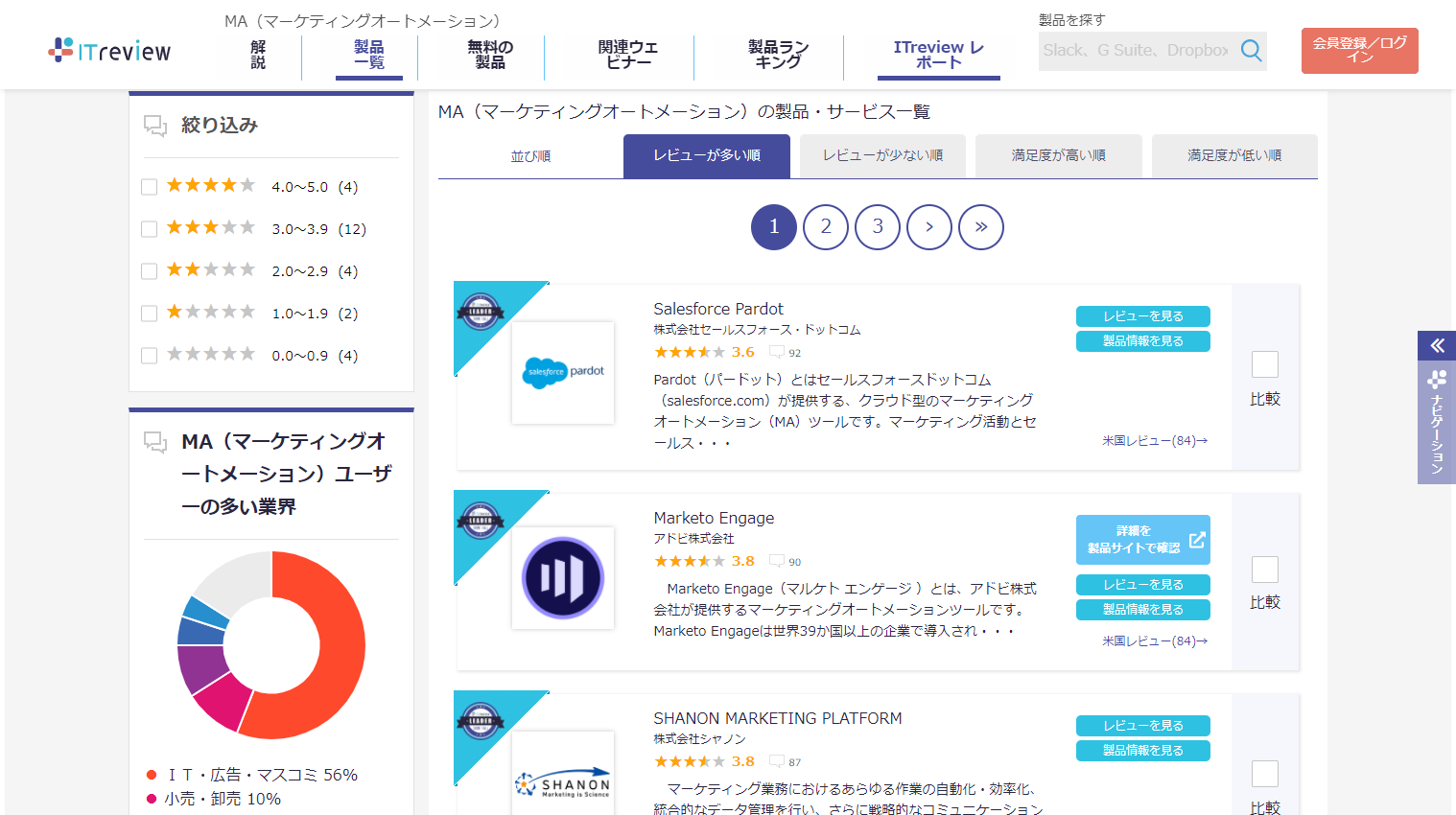The height and width of the screenshot is (815, 1456).
Task: Open the 解説 menu item
Action: coord(258,55)
